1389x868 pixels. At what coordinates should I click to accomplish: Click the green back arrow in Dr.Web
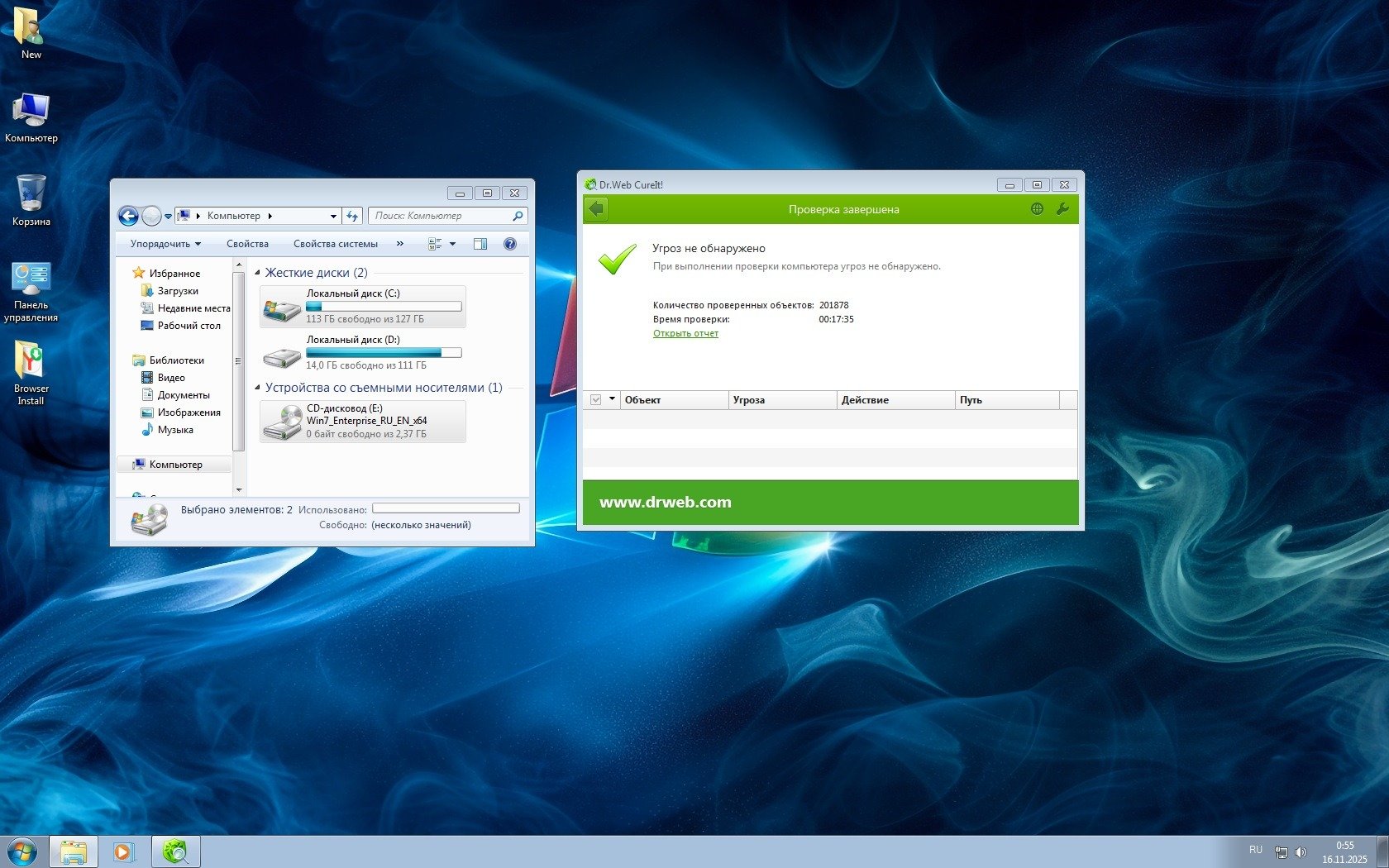tap(596, 209)
